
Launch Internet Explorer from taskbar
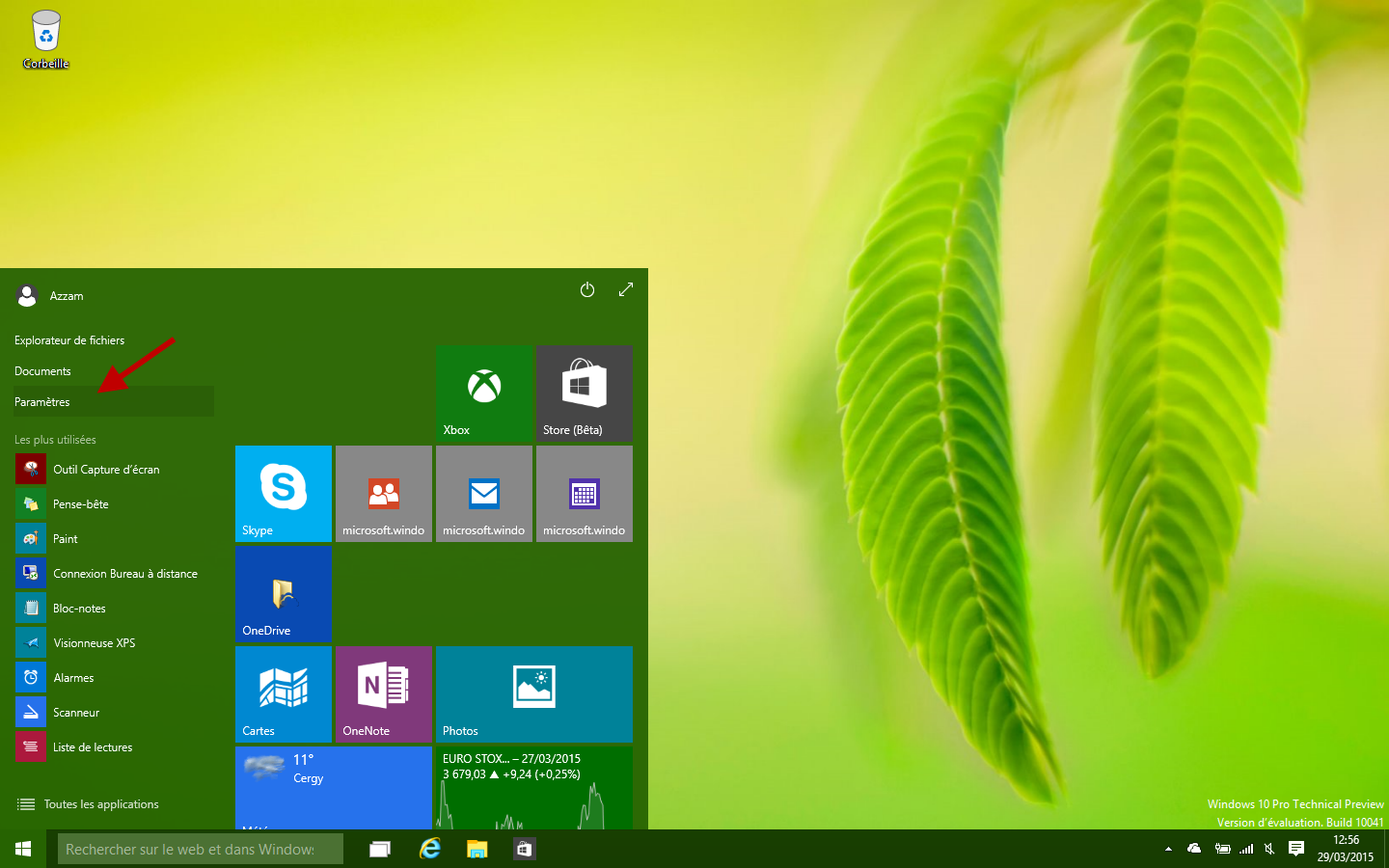tap(429, 849)
